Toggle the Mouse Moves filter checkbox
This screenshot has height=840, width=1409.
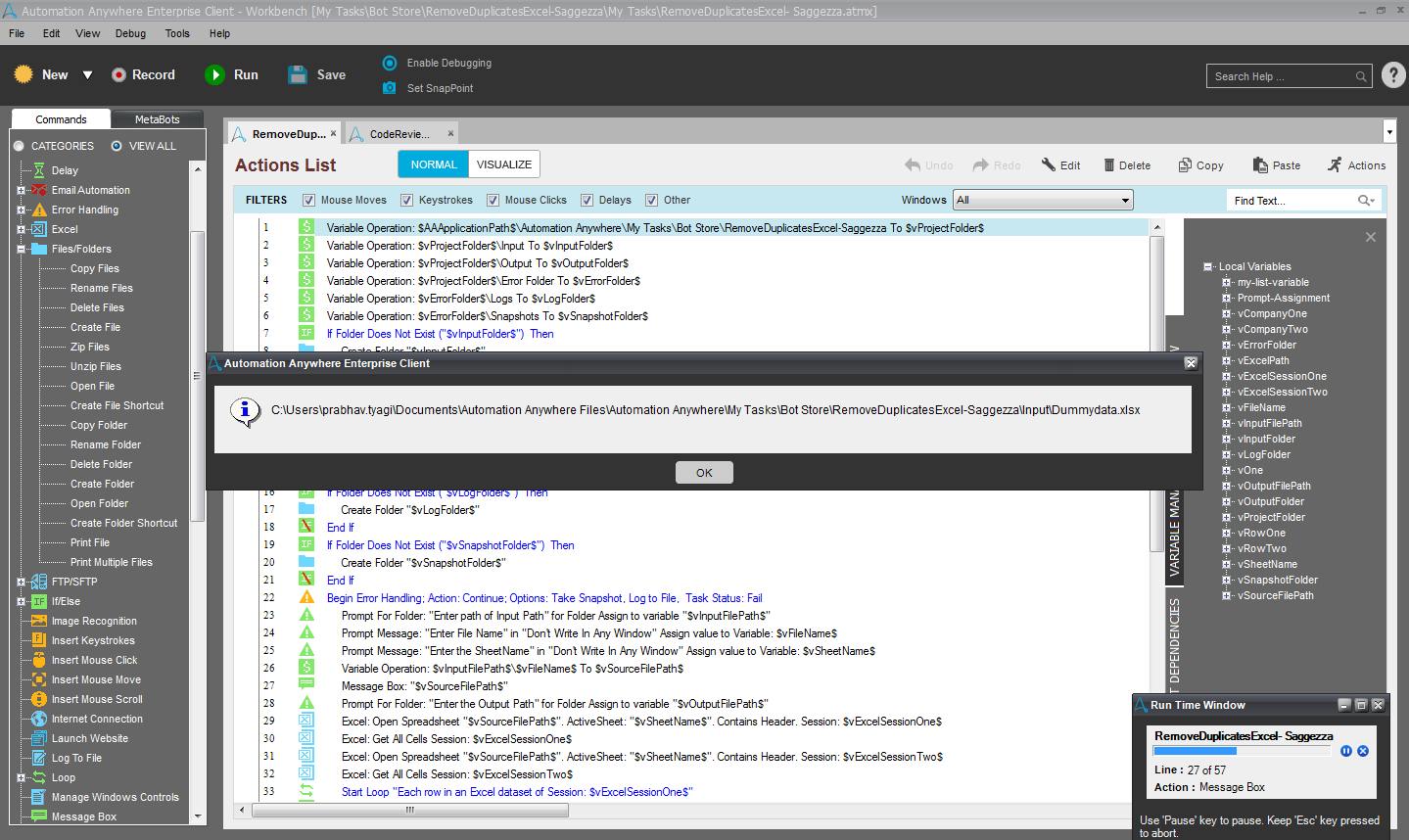[x=308, y=201]
